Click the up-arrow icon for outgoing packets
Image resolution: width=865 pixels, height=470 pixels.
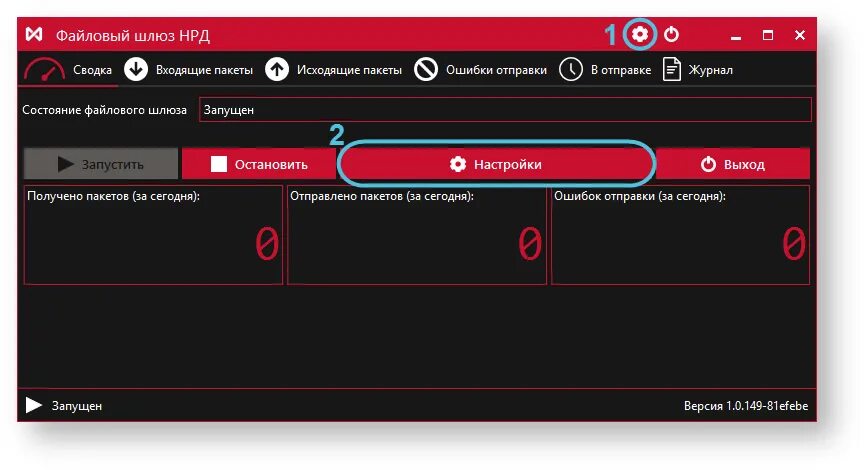277,70
